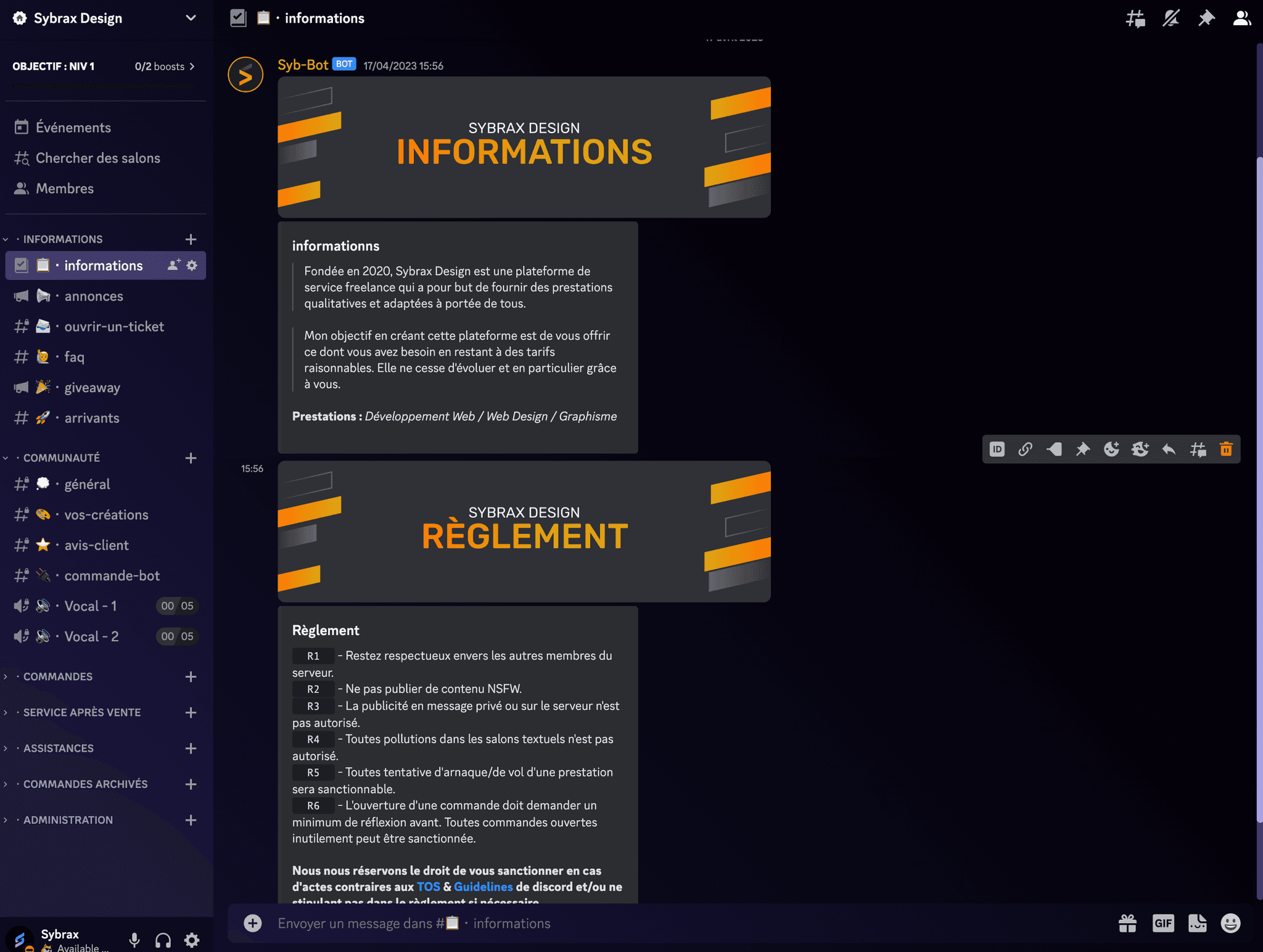The width and height of the screenshot is (1263, 952).
Task: Open the annonces channel
Action: point(94,296)
